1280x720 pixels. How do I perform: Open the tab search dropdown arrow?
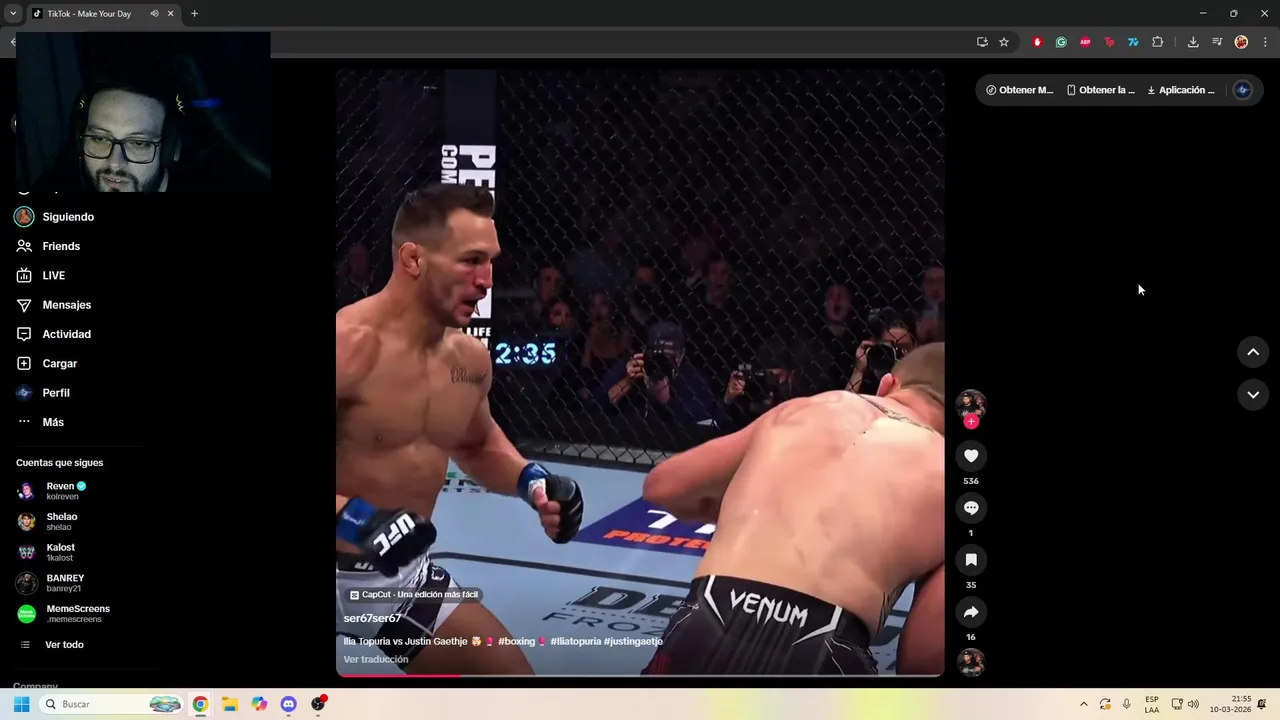click(13, 14)
